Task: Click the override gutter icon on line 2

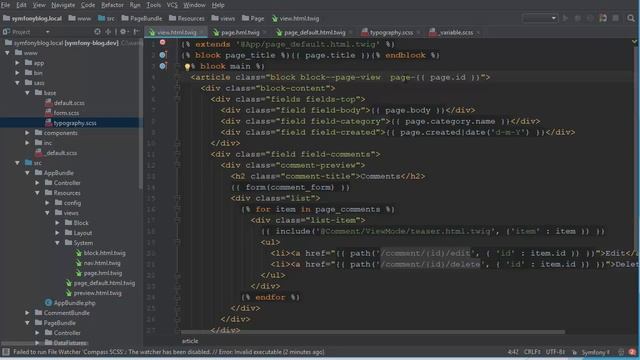Action: pos(163,55)
